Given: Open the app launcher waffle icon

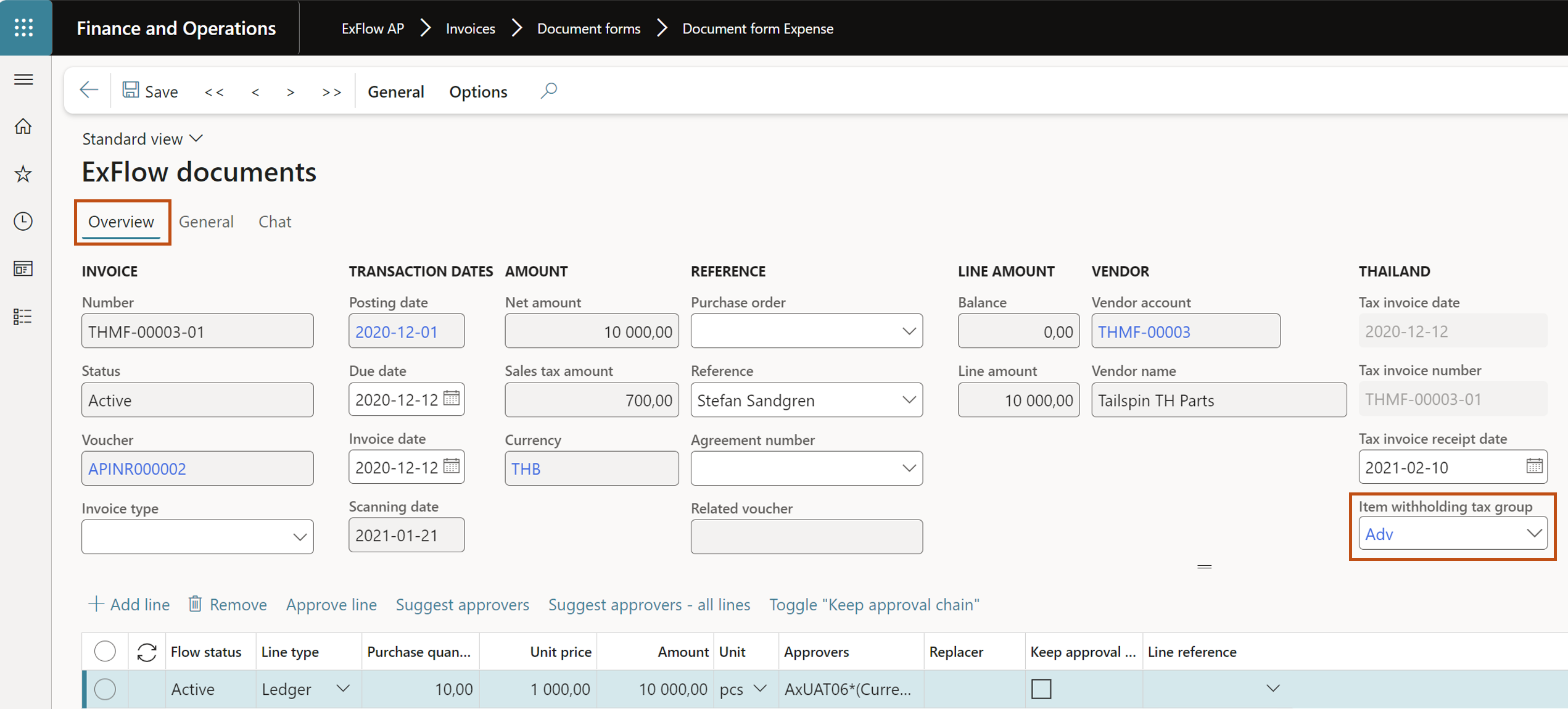Looking at the screenshot, I should click(x=24, y=28).
